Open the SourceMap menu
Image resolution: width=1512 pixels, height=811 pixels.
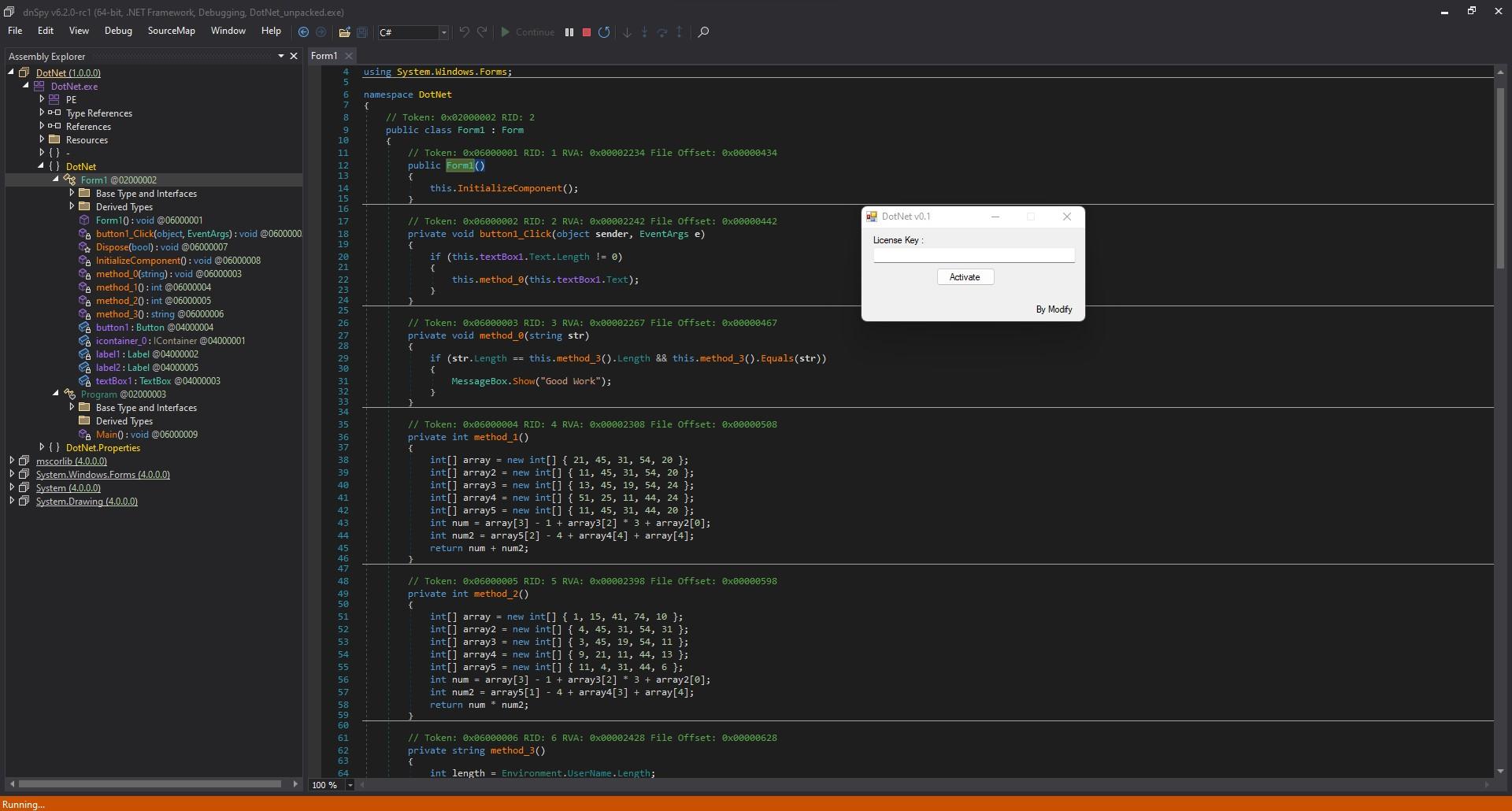point(171,31)
